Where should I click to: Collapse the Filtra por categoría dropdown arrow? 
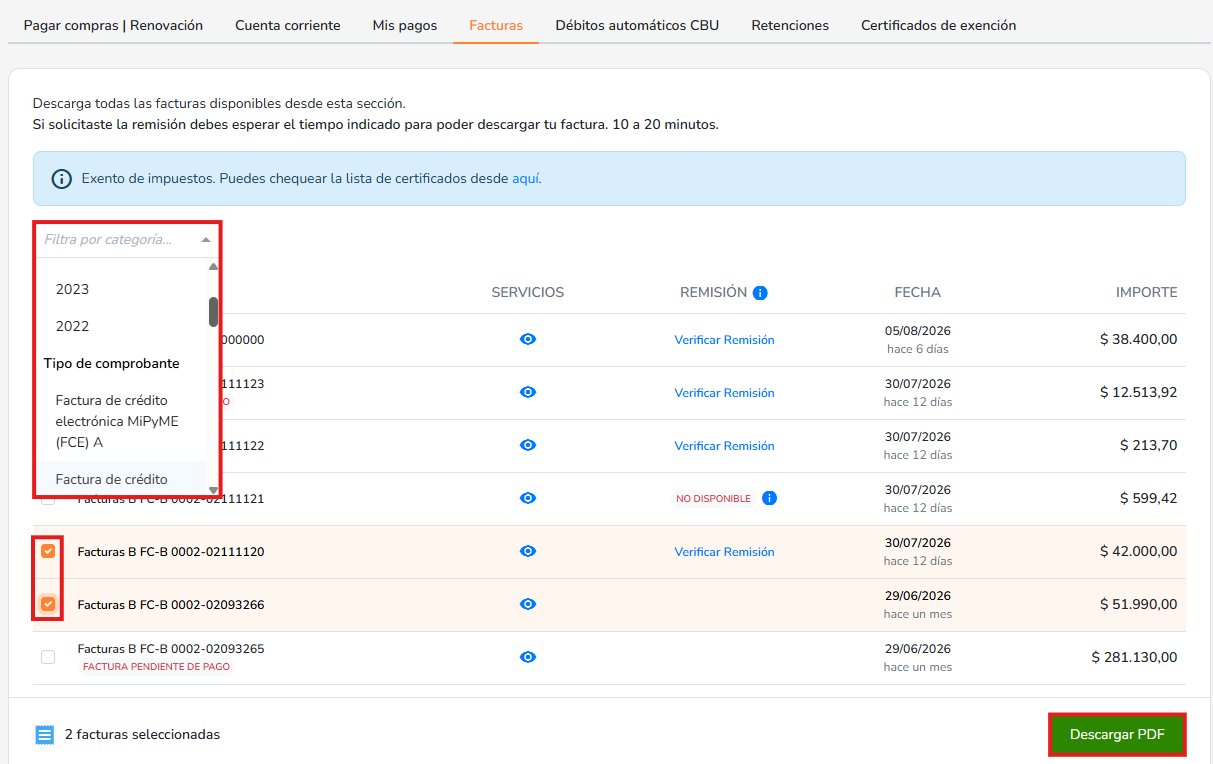(x=206, y=240)
